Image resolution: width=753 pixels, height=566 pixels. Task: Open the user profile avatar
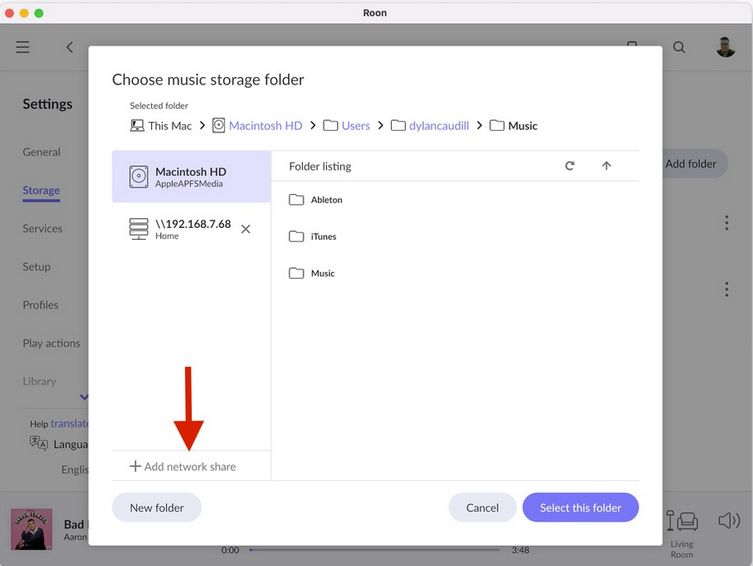726,47
